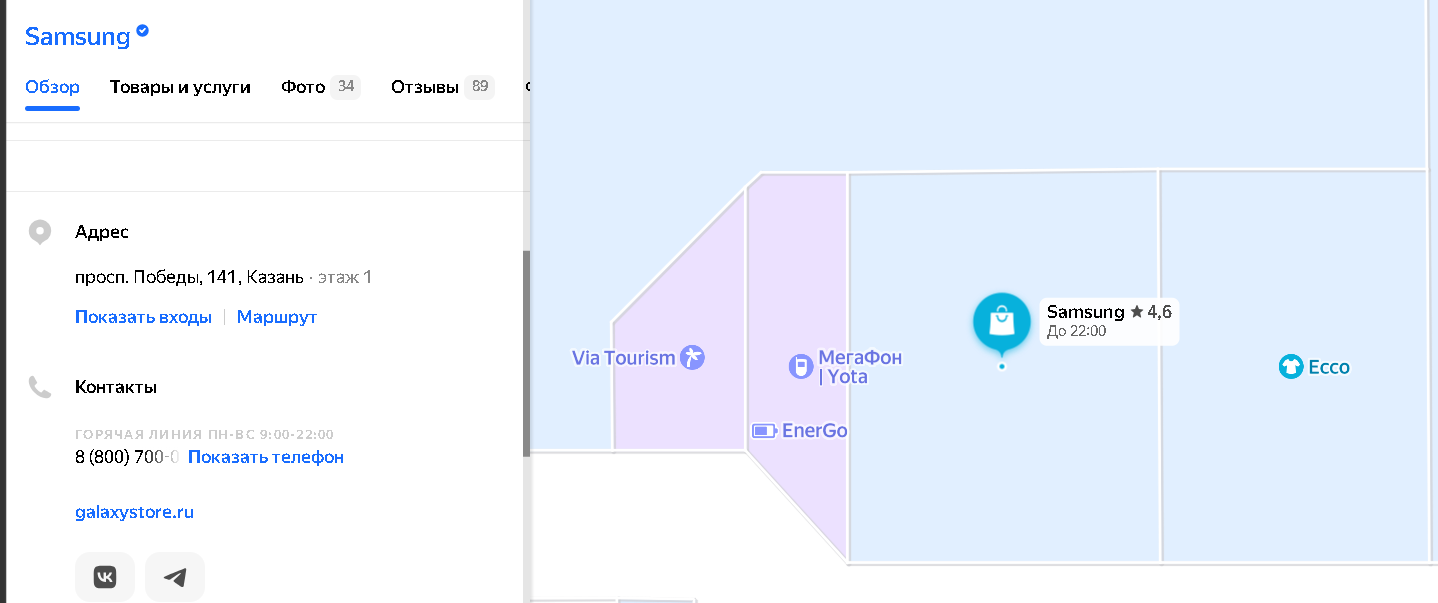This screenshot has height=603, width=1438.
Task: Select the МегаФон | Yota map icon
Action: tap(800, 367)
